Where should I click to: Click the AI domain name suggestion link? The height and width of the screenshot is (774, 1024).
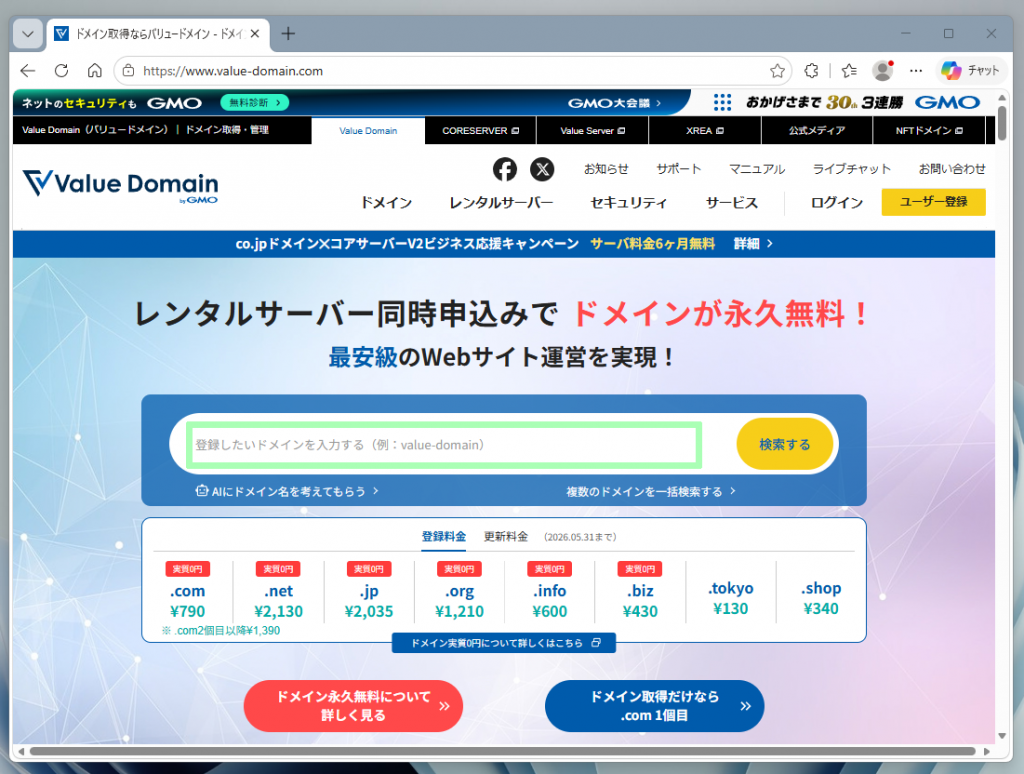[287, 491]
